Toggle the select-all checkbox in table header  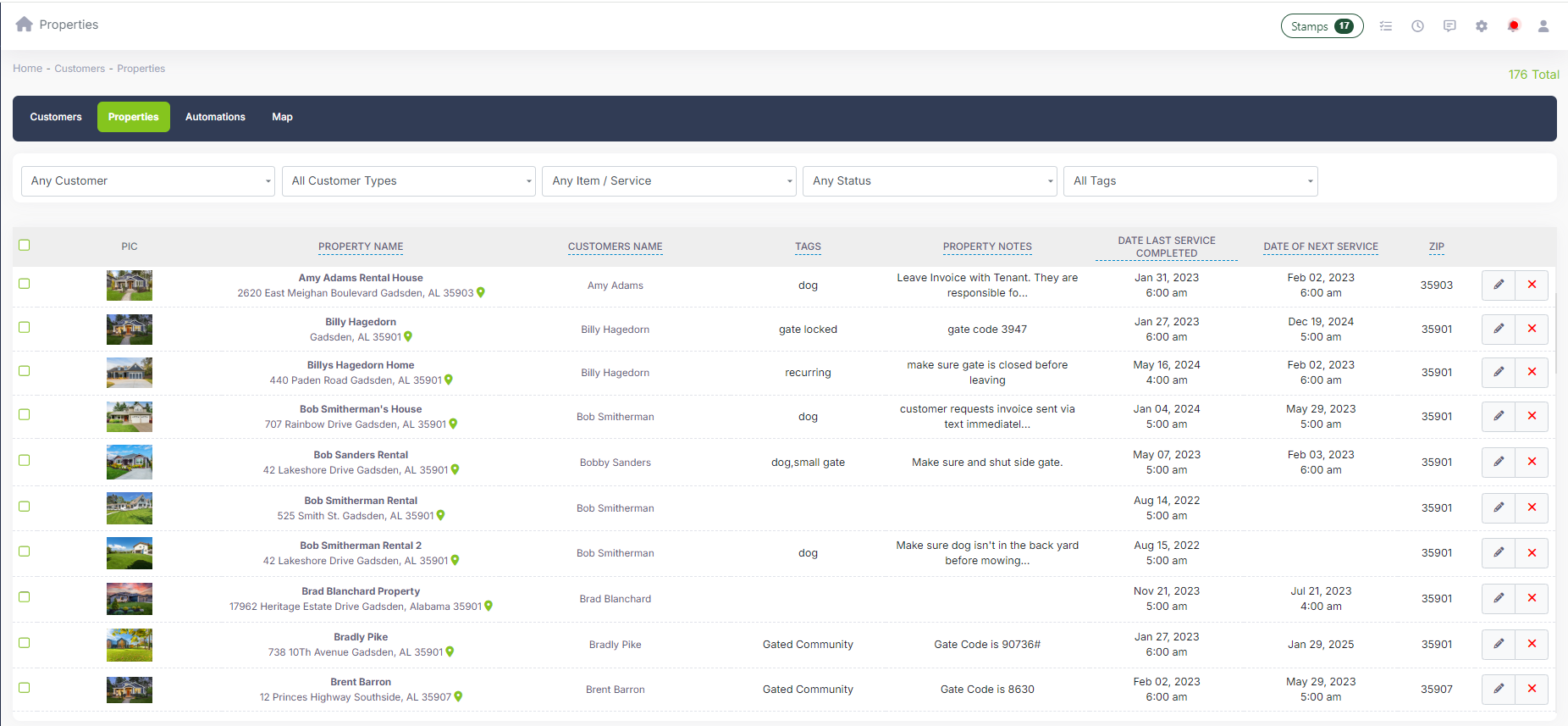[x=25, y=245]
